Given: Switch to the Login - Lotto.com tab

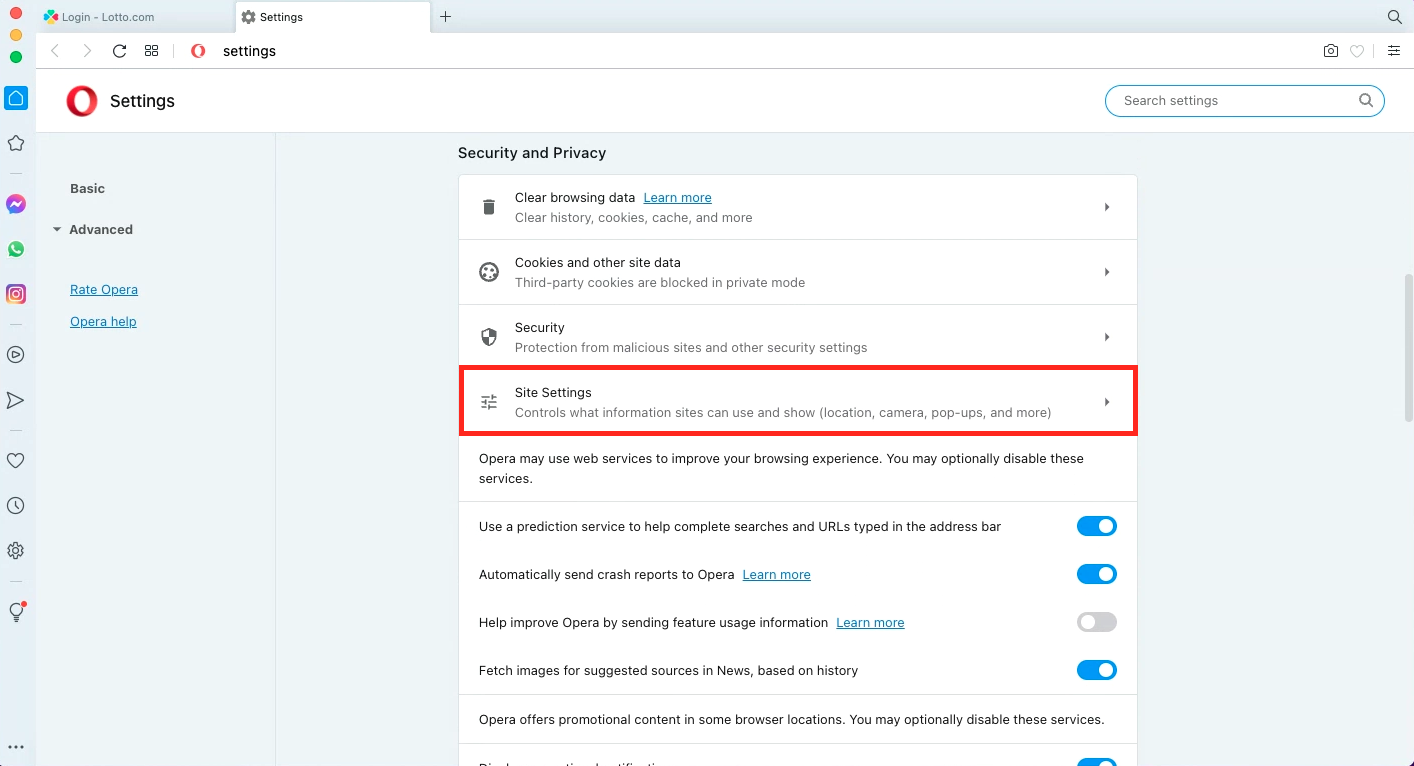Looking at the screenshot, I should (x=134, y=17).
